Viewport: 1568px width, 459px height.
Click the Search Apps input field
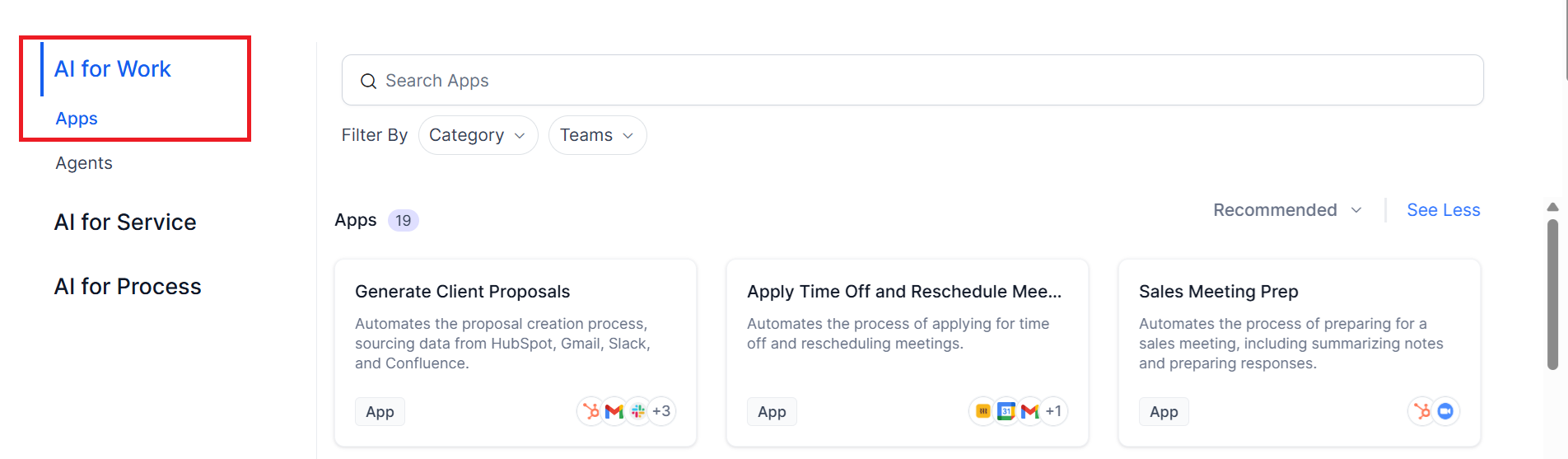tap(912, 80)
